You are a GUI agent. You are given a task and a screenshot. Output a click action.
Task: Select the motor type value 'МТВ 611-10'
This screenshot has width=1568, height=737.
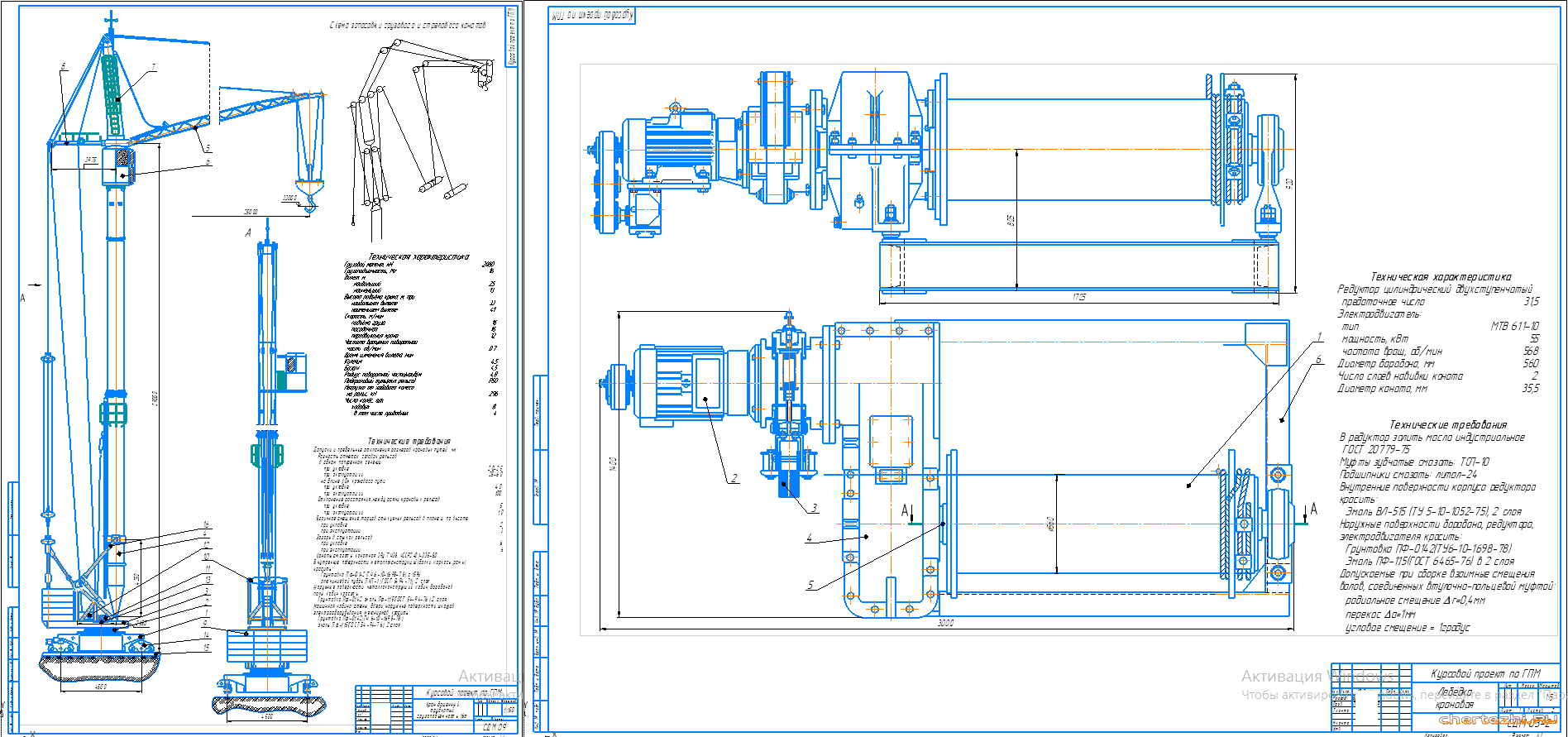(1514, 326)
